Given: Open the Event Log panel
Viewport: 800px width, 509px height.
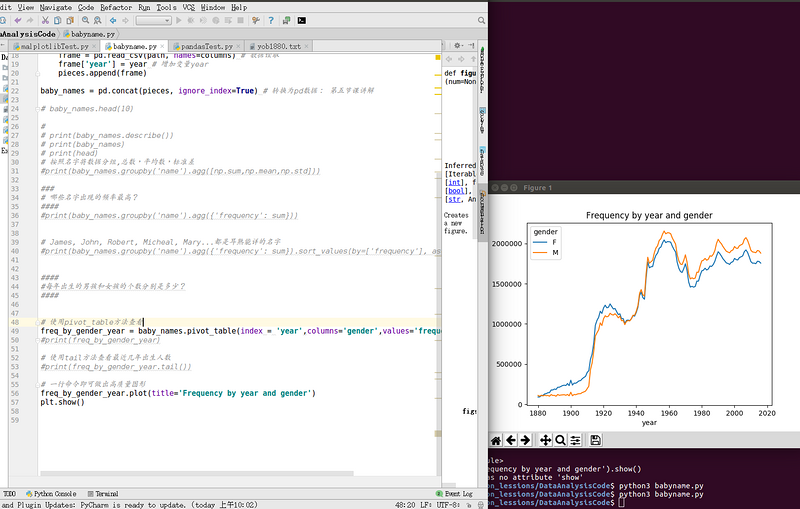Looking at the screenshot, I should coord(454,494).
